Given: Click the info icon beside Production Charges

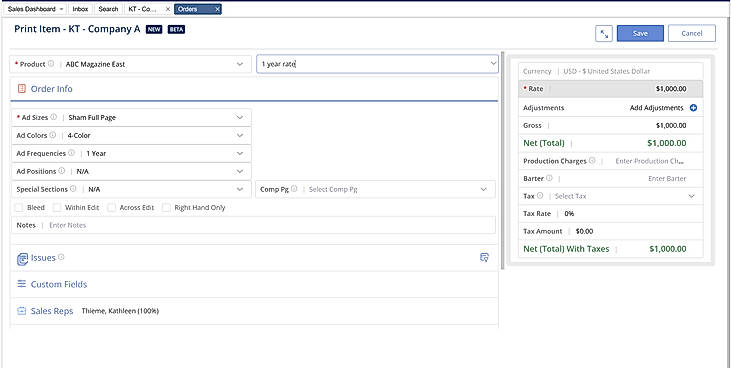Looking at the screenshot, I should click(592, 160).
